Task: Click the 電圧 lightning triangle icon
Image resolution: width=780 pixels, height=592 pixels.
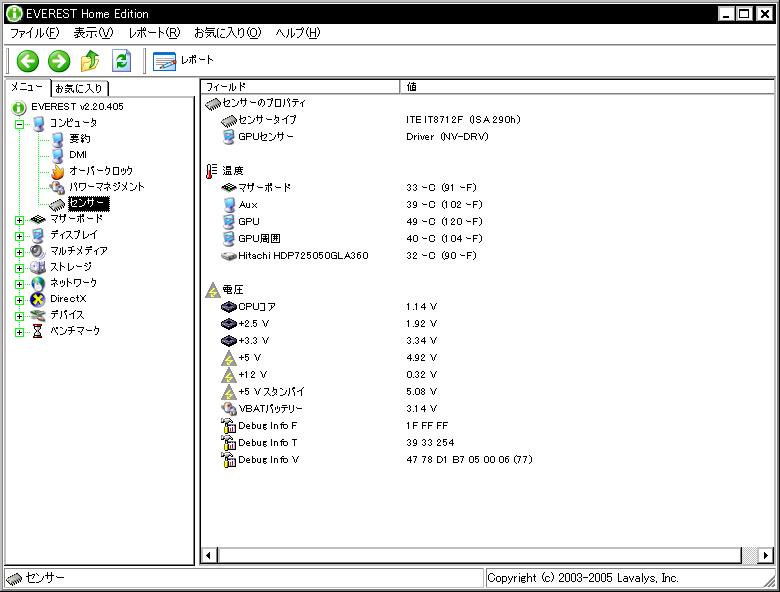Action: click(x=212, y=290)
